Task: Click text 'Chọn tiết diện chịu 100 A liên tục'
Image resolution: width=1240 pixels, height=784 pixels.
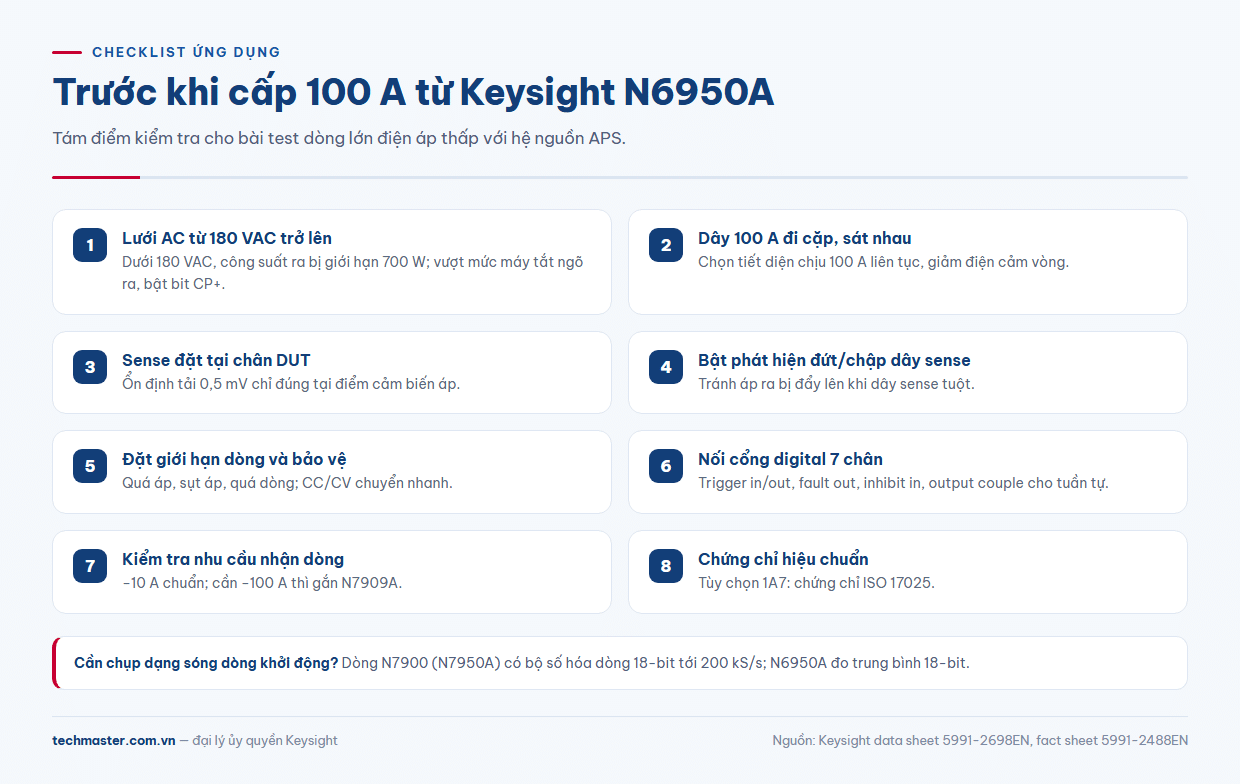Action: point(812,262)
